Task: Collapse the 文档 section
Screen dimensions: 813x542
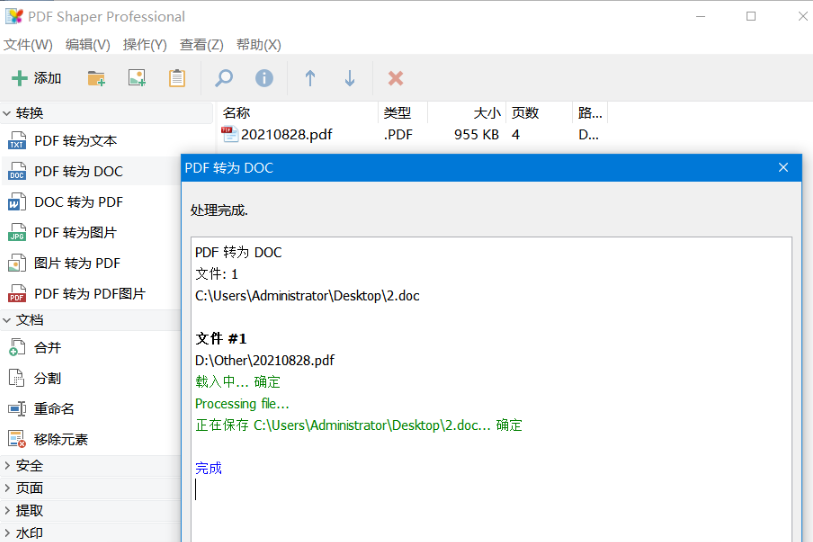Action: pyautogui.click(x=7, y=320)
